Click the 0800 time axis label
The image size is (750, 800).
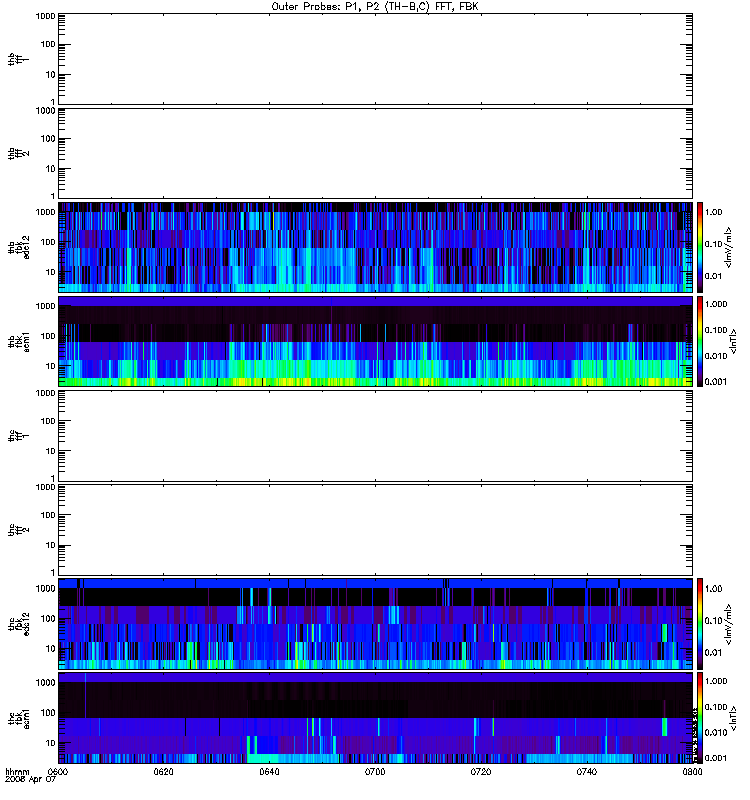pyautogui.click(x=692, y=771)
